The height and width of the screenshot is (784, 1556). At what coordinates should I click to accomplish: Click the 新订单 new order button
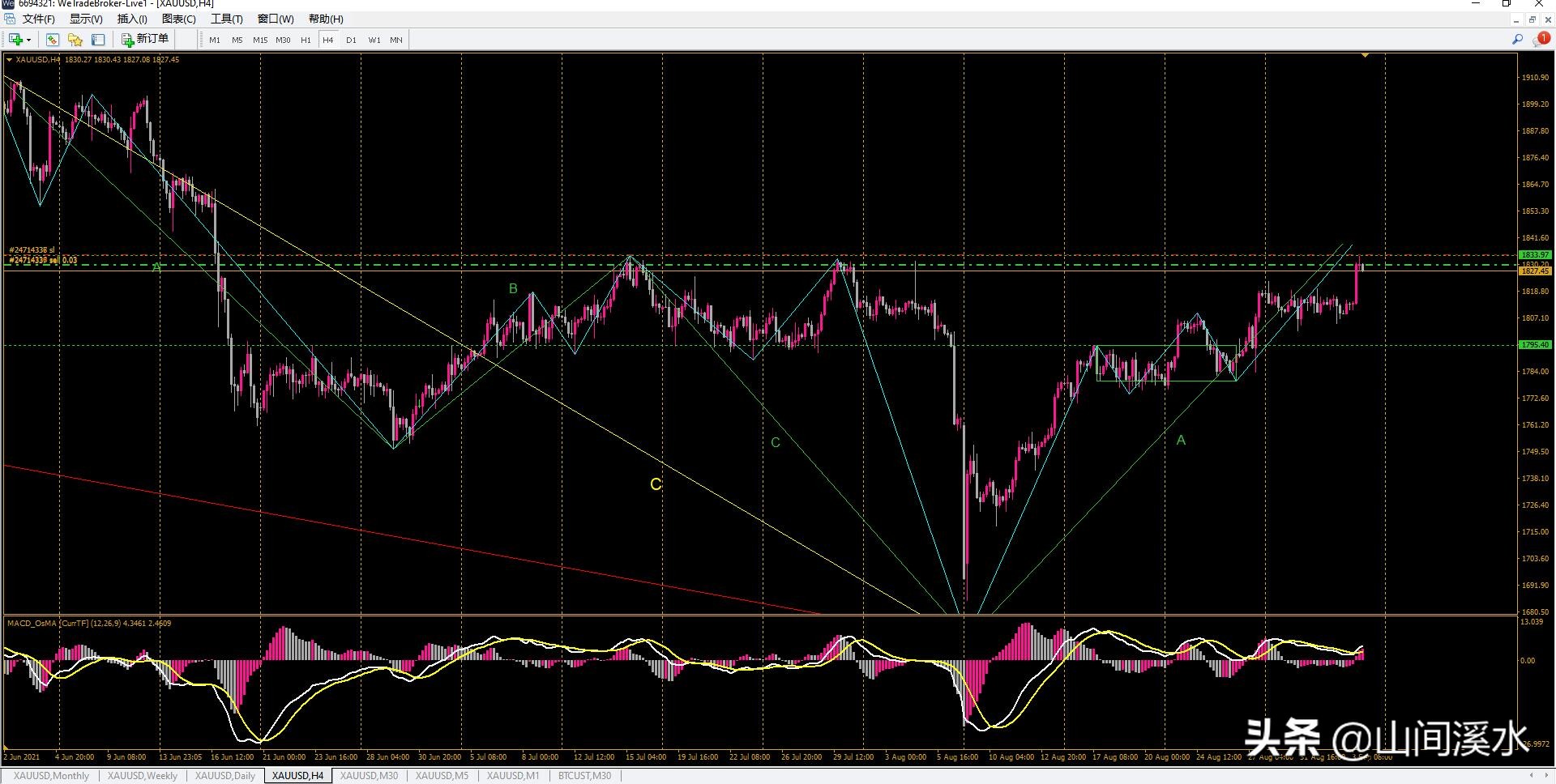coord(145,40)
